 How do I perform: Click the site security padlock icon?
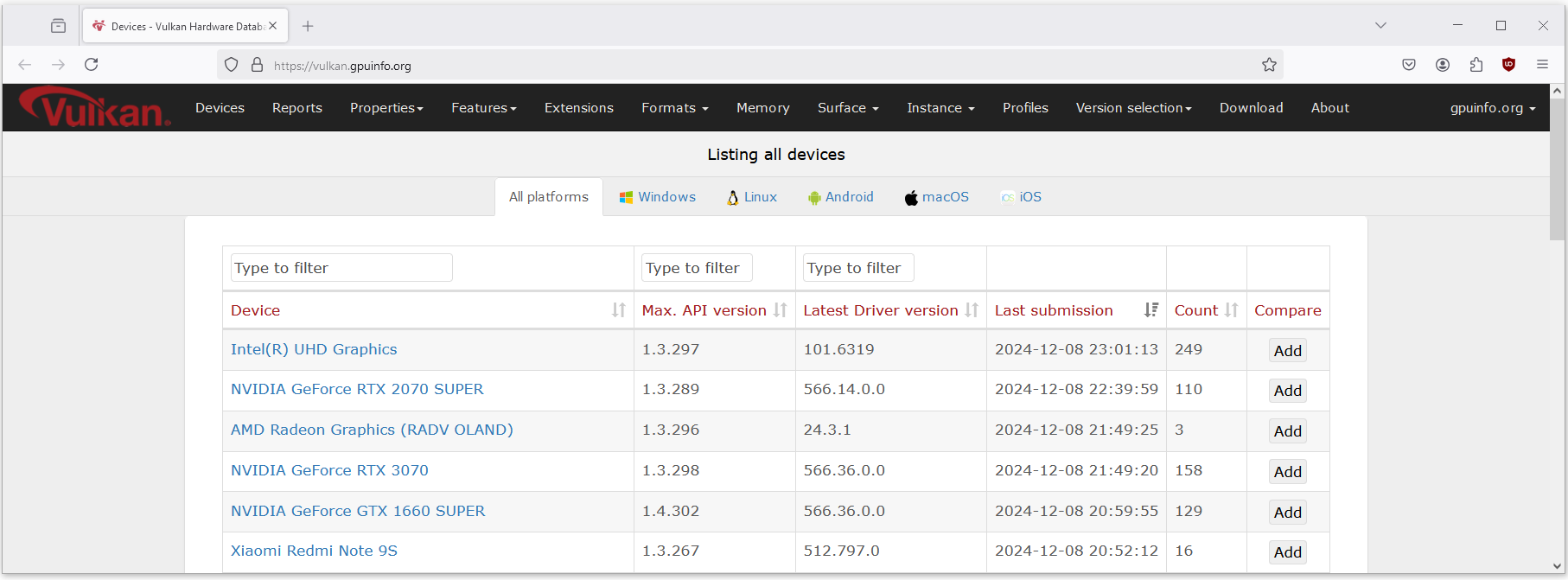(257, 65)
